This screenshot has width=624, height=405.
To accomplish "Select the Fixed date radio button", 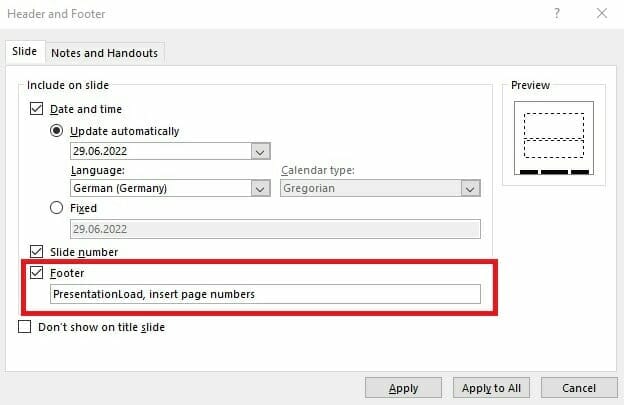I will pyautogui.click(x=58, y=208).
